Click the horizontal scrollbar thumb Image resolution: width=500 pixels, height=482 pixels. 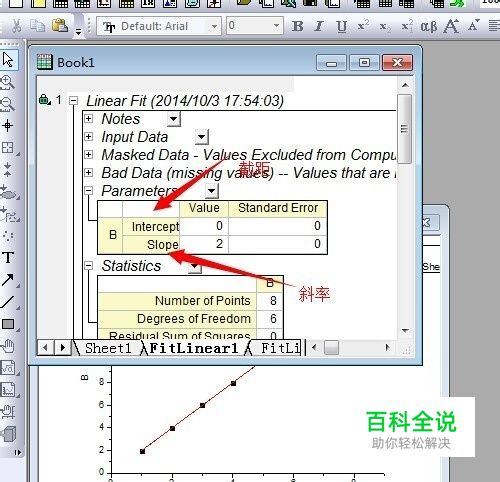click(x=331, y=348)
